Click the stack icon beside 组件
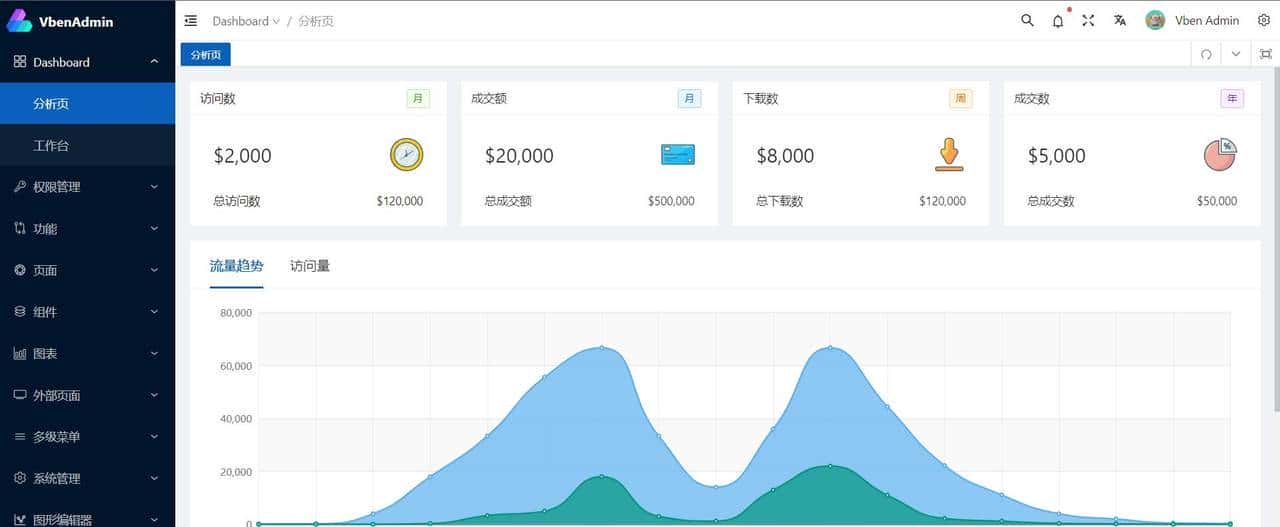This screenshot has width=1280, height=527. pos(20,312)
